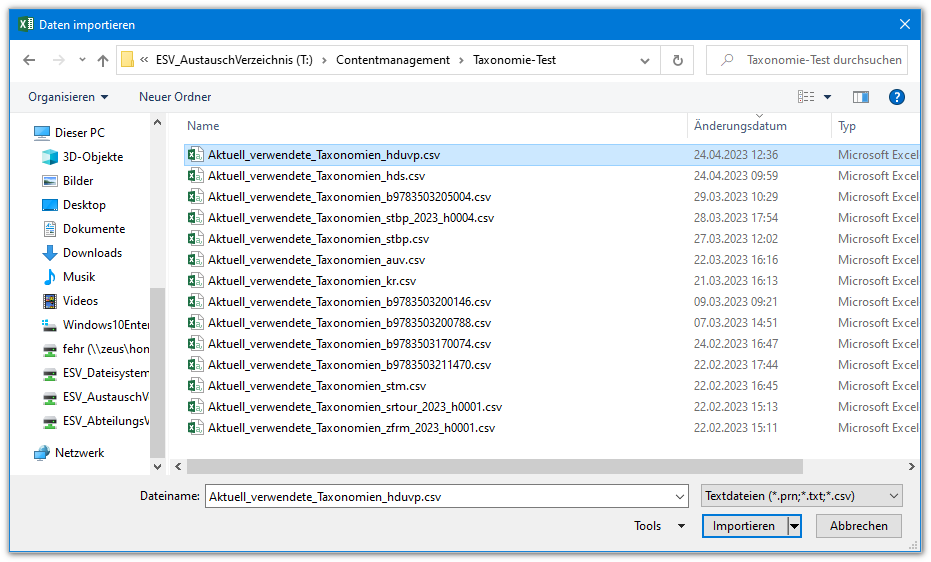Expand the file type filter dropdown

[x=802, y=496]
